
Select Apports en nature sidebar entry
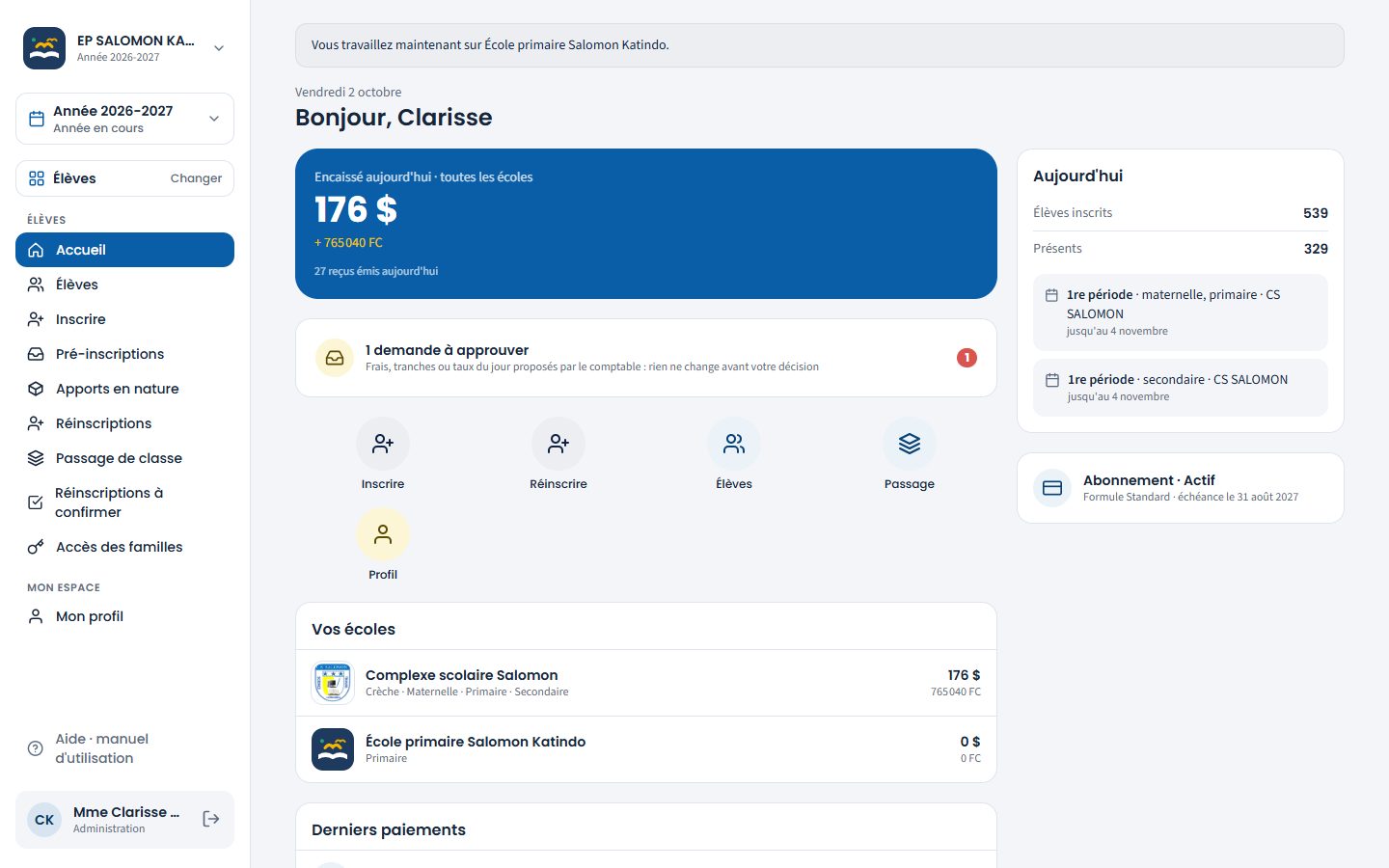click(124, 389)
